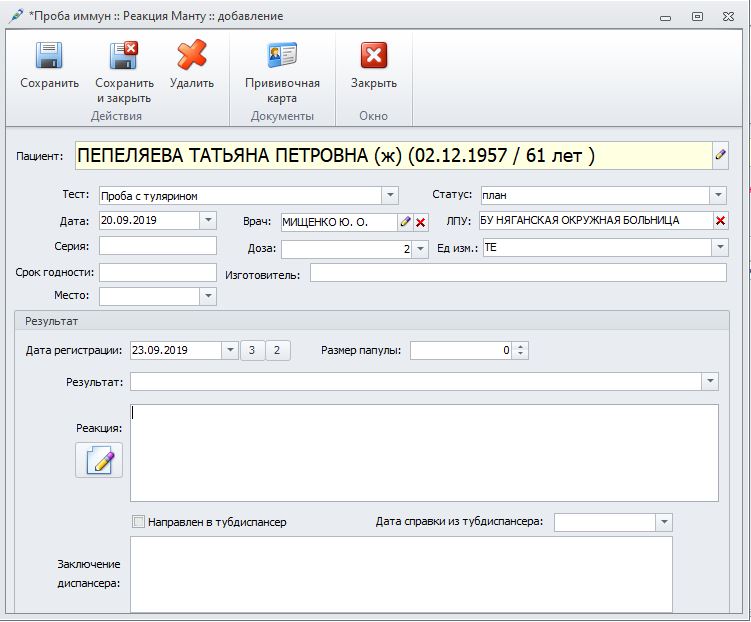The image size is (751, 622).
Task: Click Сохранить и закрыть toolbar icon
Action: (x=124, y=56)
